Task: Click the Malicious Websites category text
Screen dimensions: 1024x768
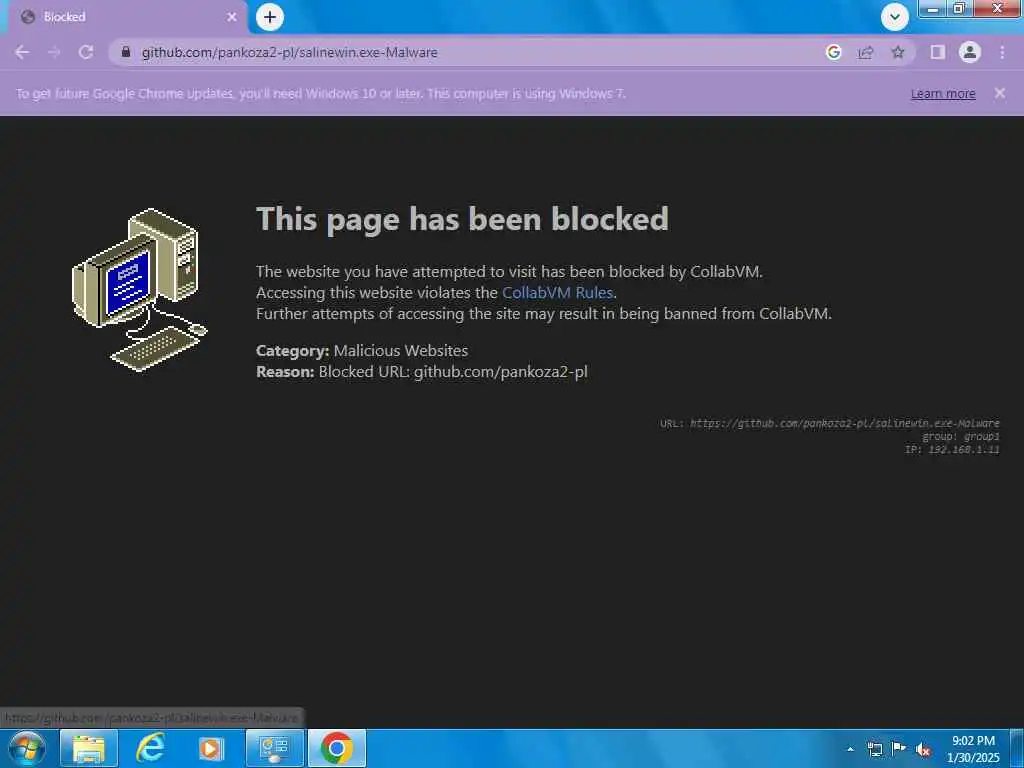Action: tap(401, 351)
